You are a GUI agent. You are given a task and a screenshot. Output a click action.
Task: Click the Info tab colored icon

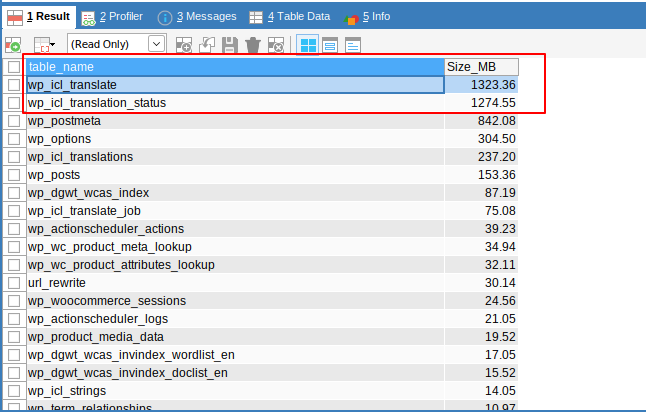coord(351,19)
